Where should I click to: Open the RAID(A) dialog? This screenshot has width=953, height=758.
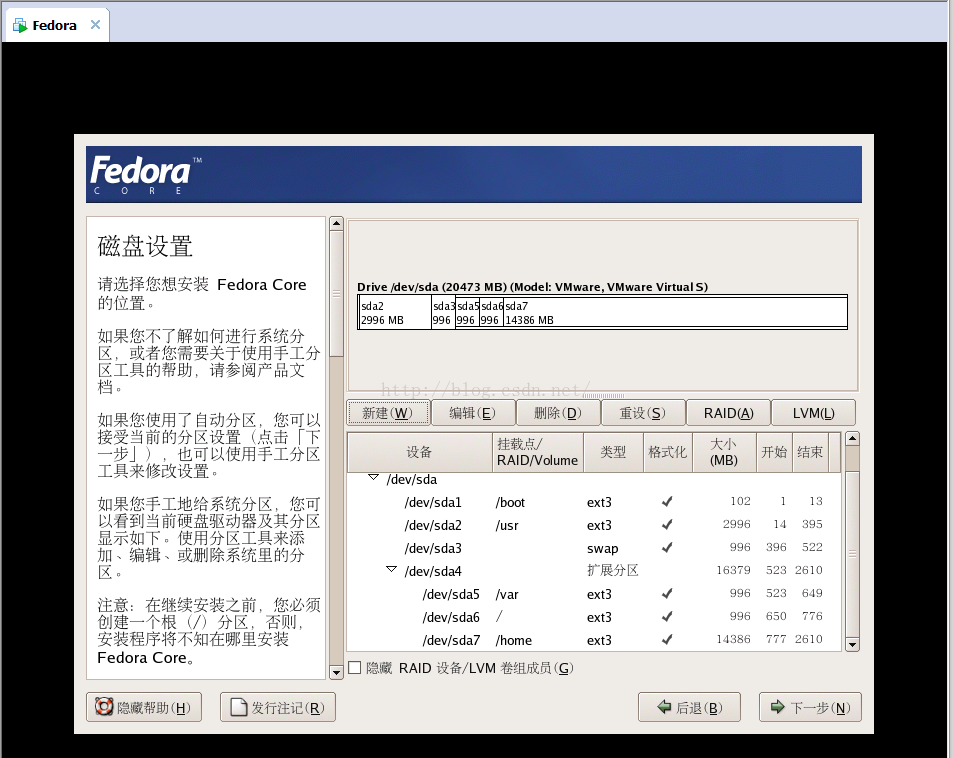coord(728,413)
